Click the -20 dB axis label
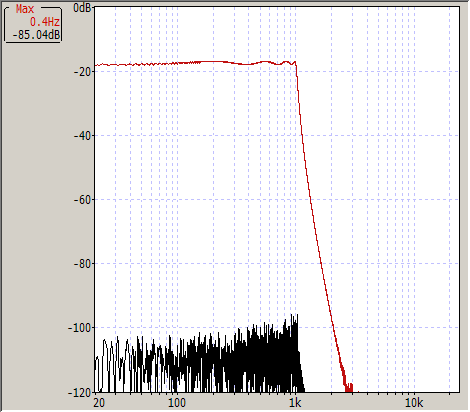This screenshot has height=412, width=470. (82, 72)
